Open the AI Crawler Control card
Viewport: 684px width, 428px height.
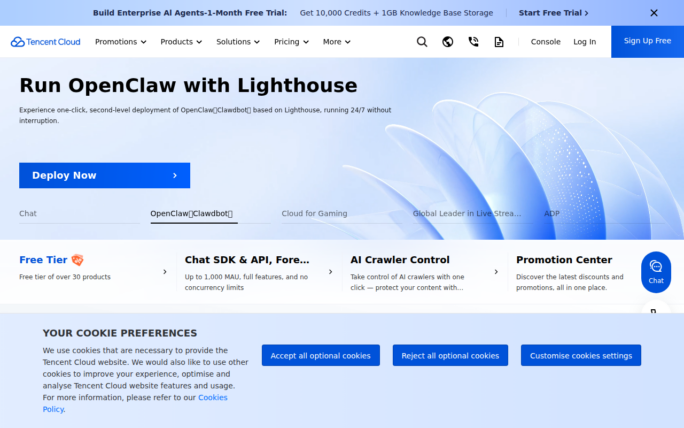(420, 271)
